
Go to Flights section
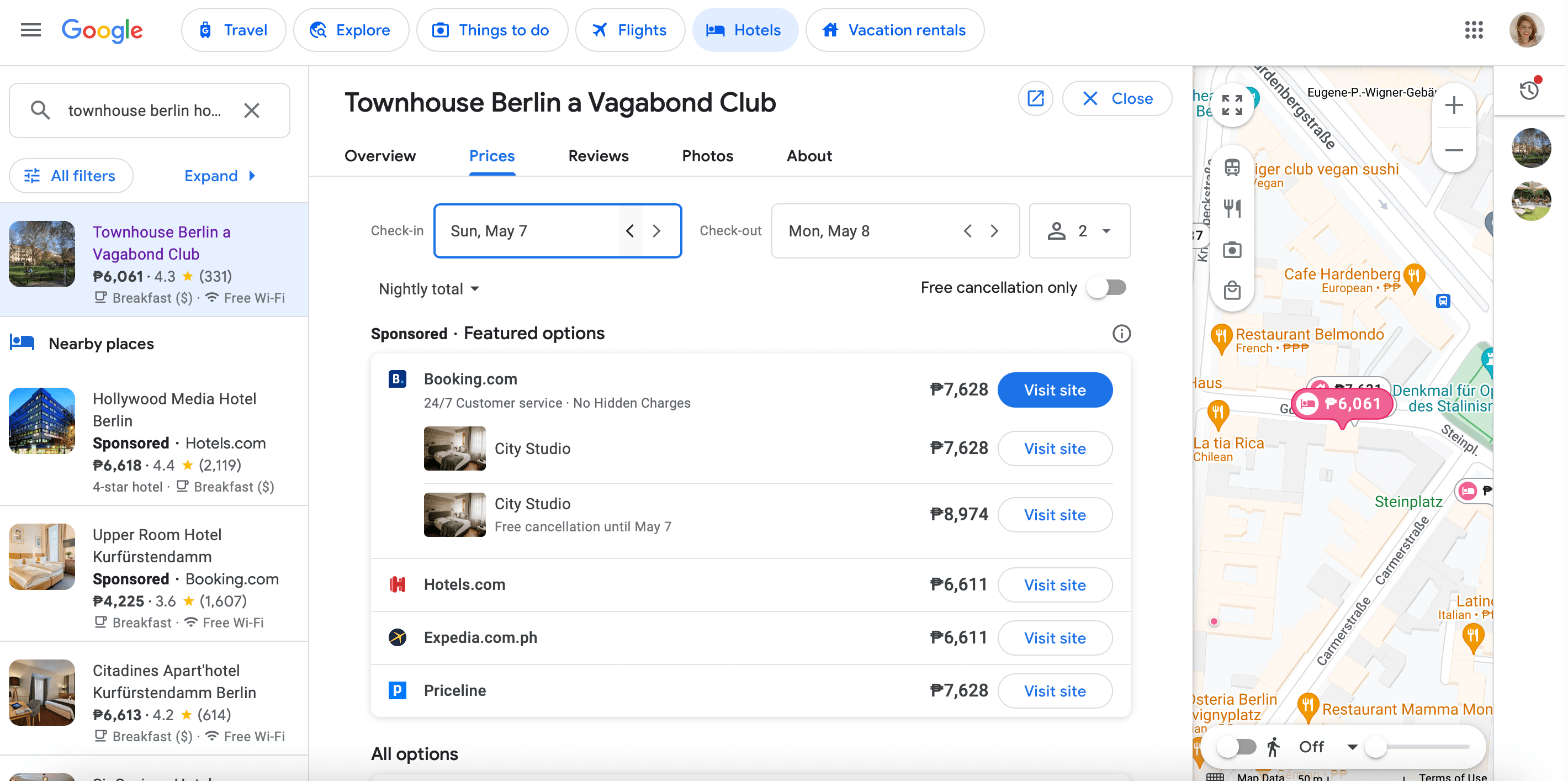[x=630, y=30]
